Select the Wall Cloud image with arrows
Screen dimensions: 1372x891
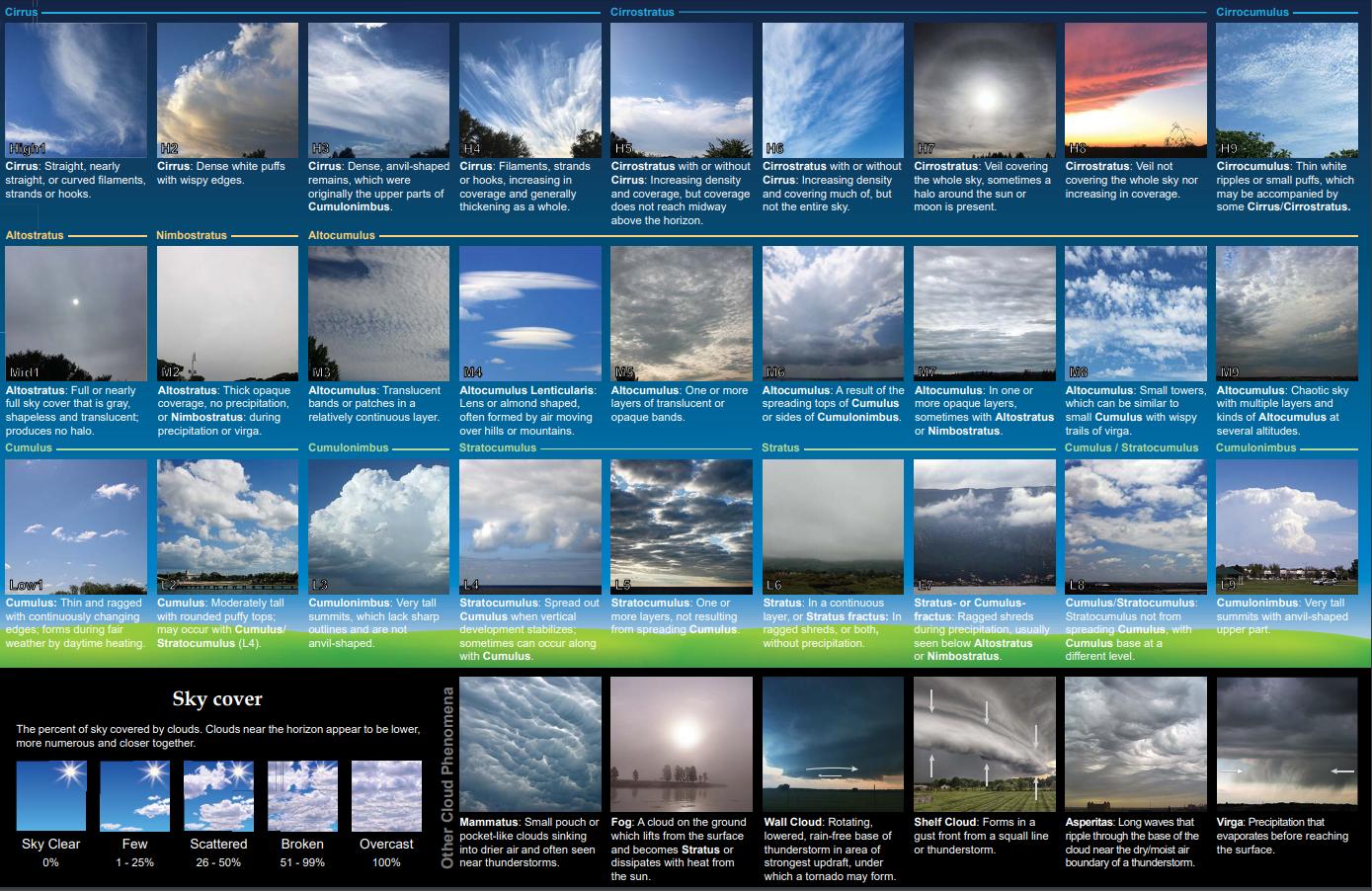click(833, 744)
